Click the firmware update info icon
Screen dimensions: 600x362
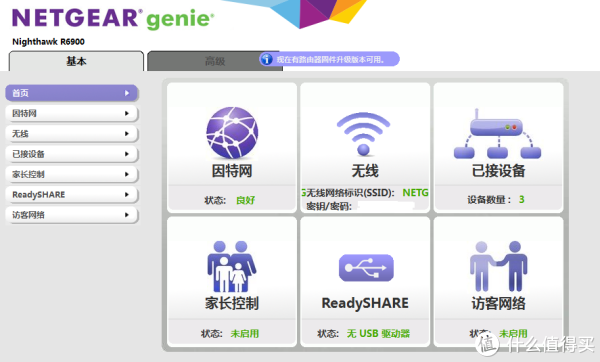[x=267, y=59]
